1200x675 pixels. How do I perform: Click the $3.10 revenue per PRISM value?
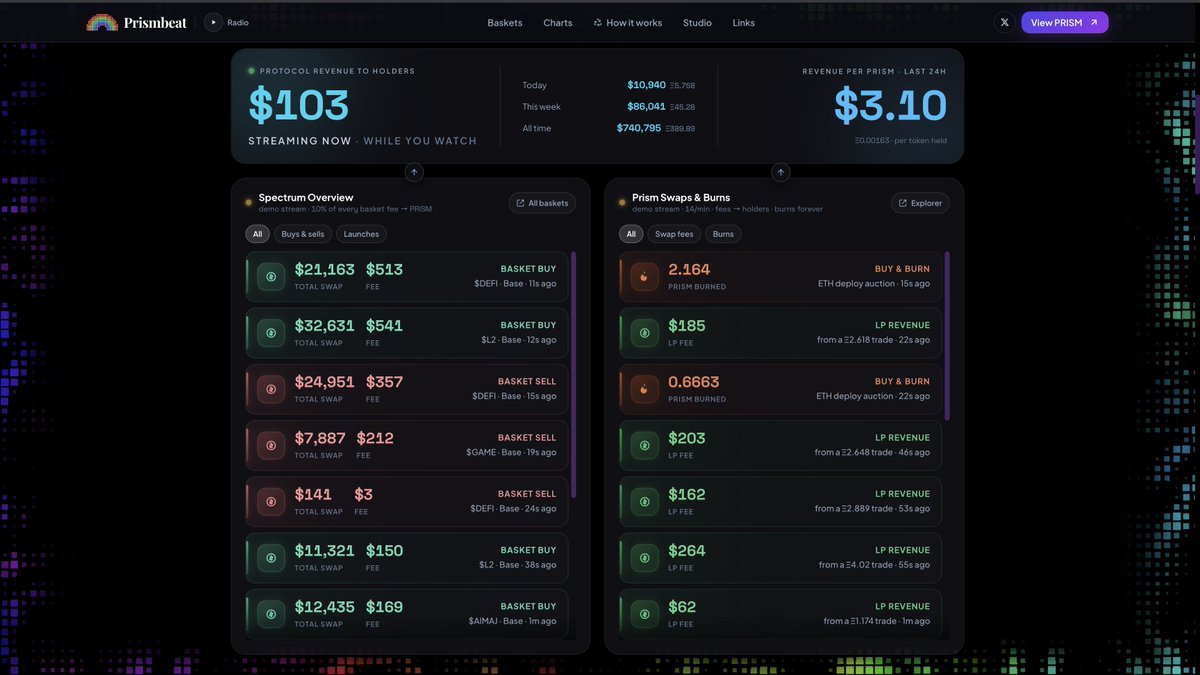point(890,105)
